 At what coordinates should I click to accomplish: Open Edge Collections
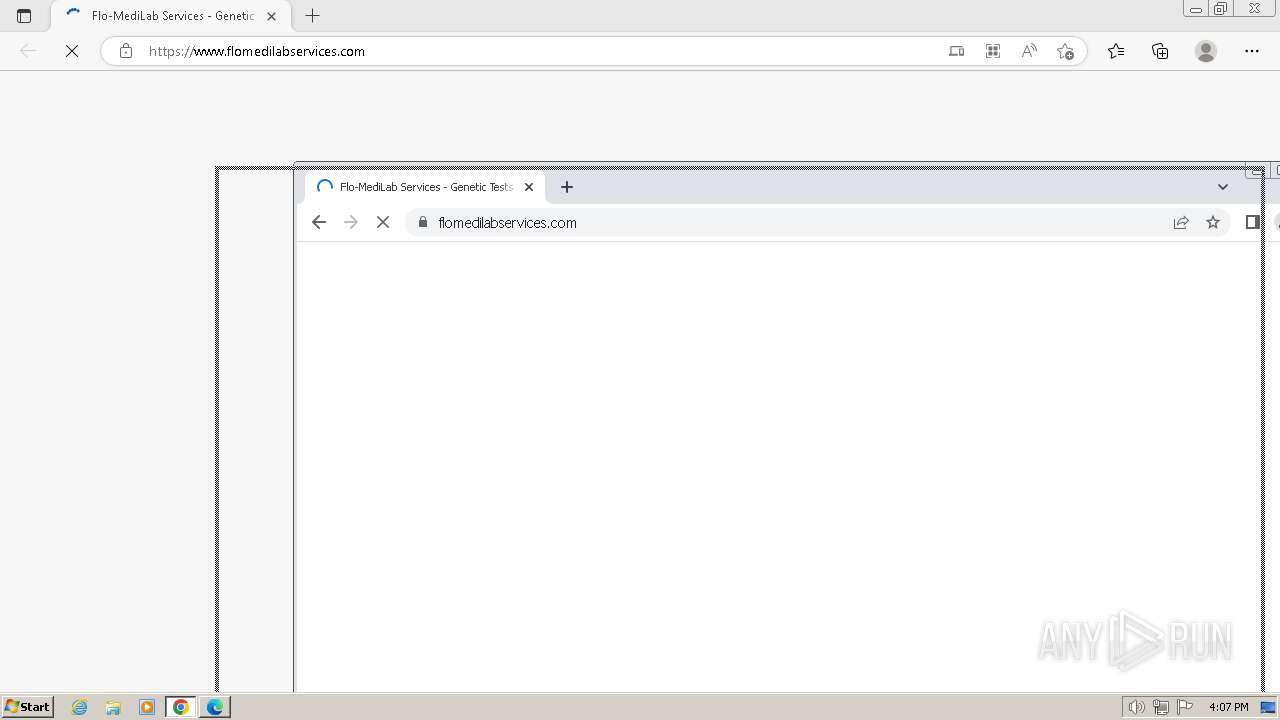click(1160, 51)
